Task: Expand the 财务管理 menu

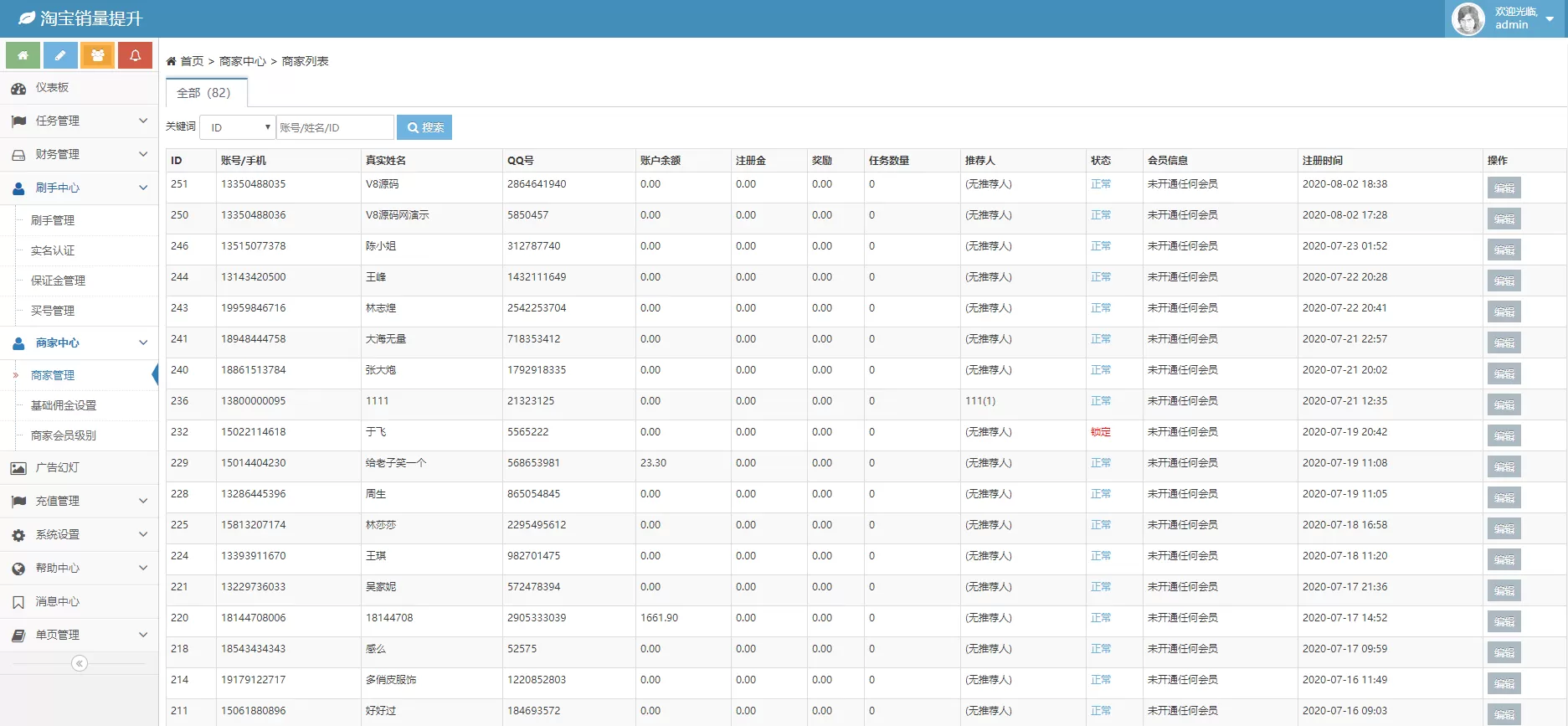Action: 79,154
